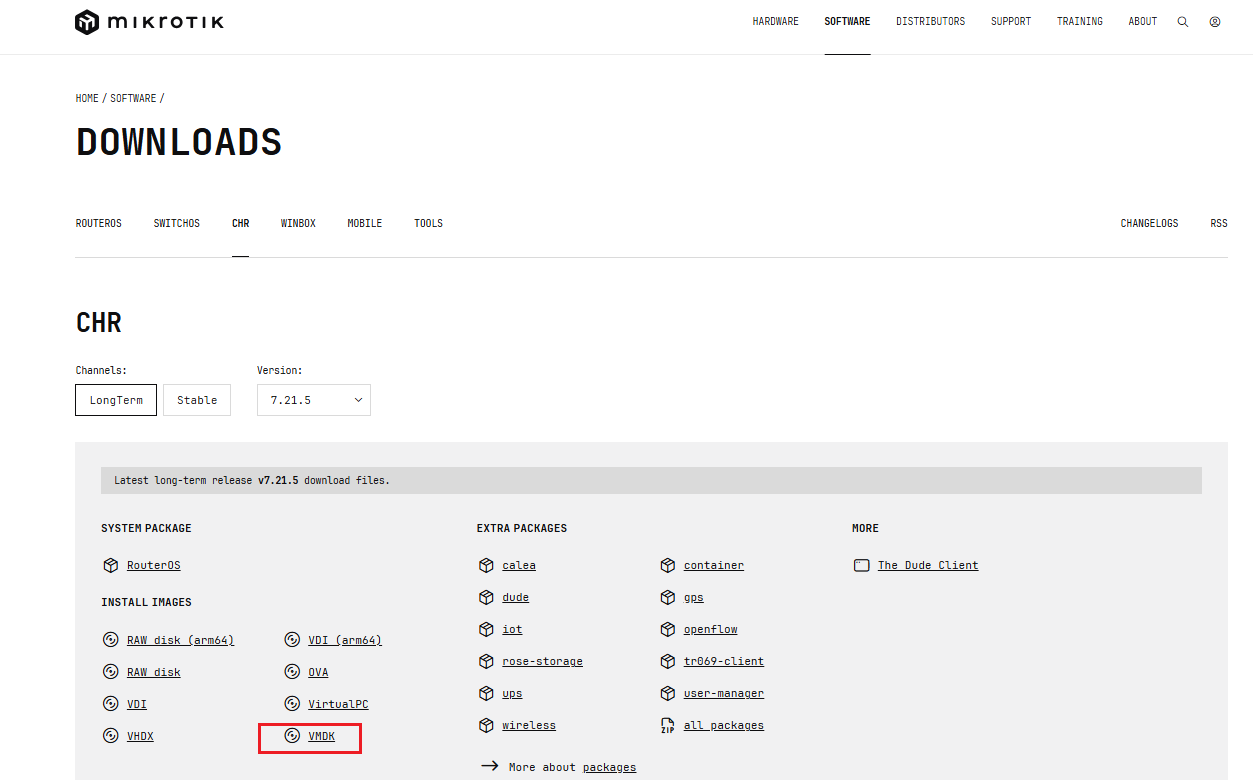Click package icon beside container

pos(668,565)
